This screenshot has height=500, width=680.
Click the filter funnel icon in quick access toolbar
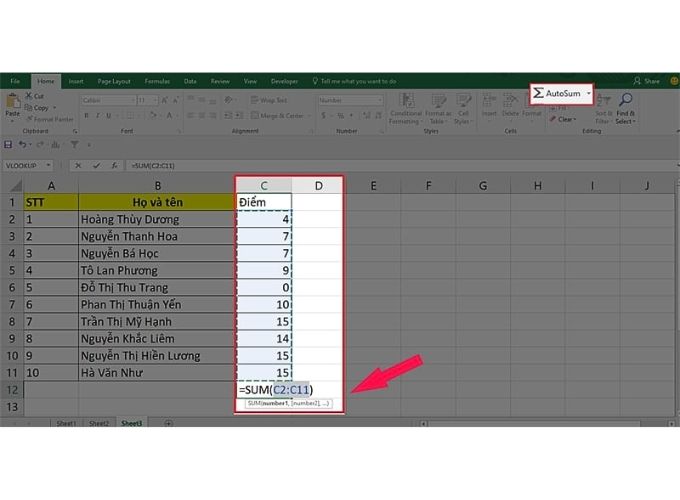tap(75, 145)
